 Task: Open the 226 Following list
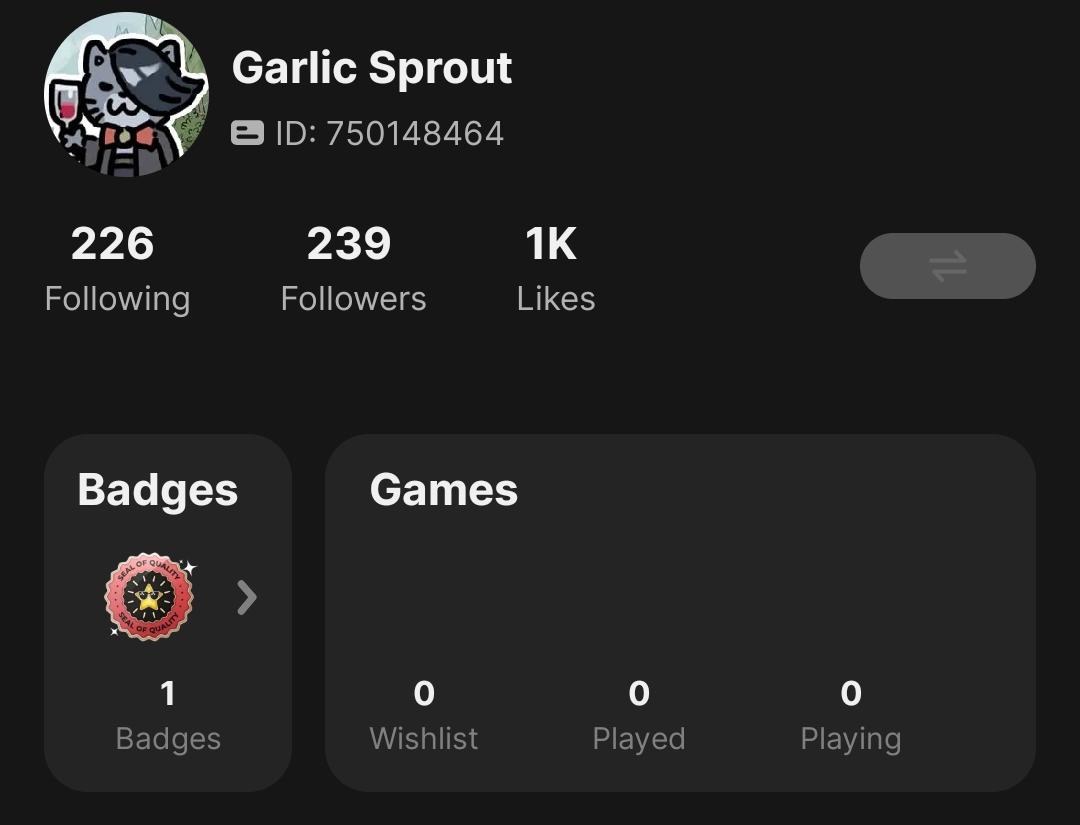113,245
